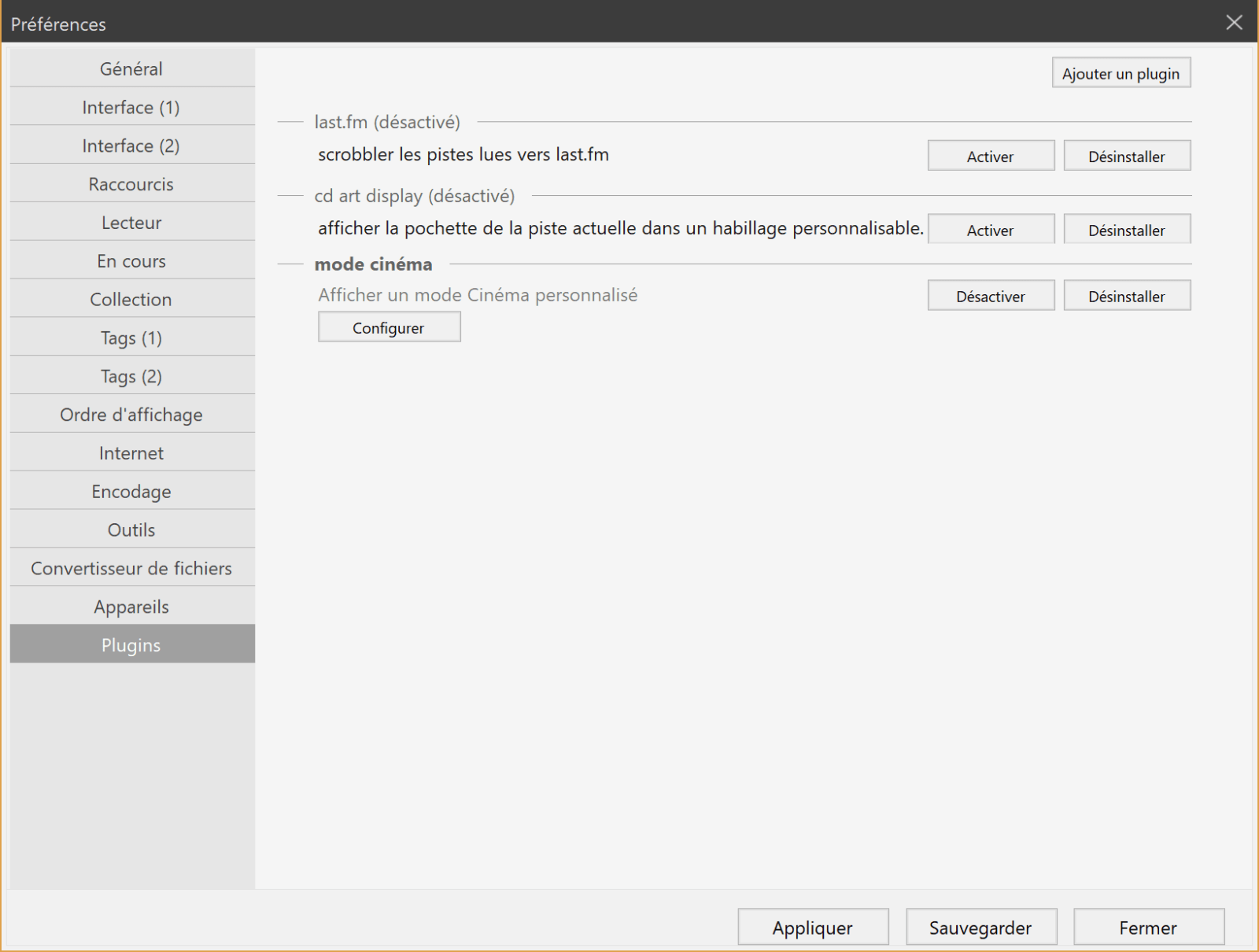The height and width of the screenshot is (952, 1259).
Task: Save preferences with Sauvegarder
Action: pyautogui.click(x=981, y=927)
